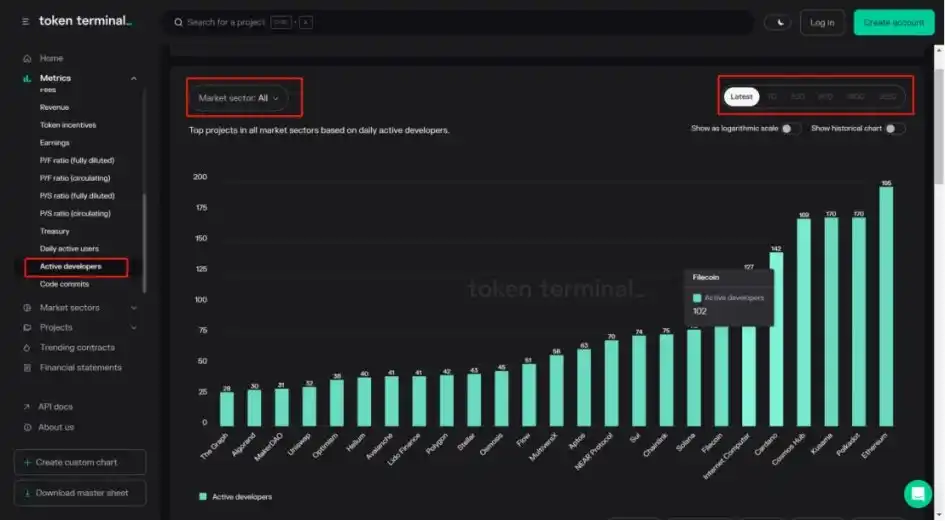Screen dimensions: 945x521
Task: Open the About us page
Action: 56,428
